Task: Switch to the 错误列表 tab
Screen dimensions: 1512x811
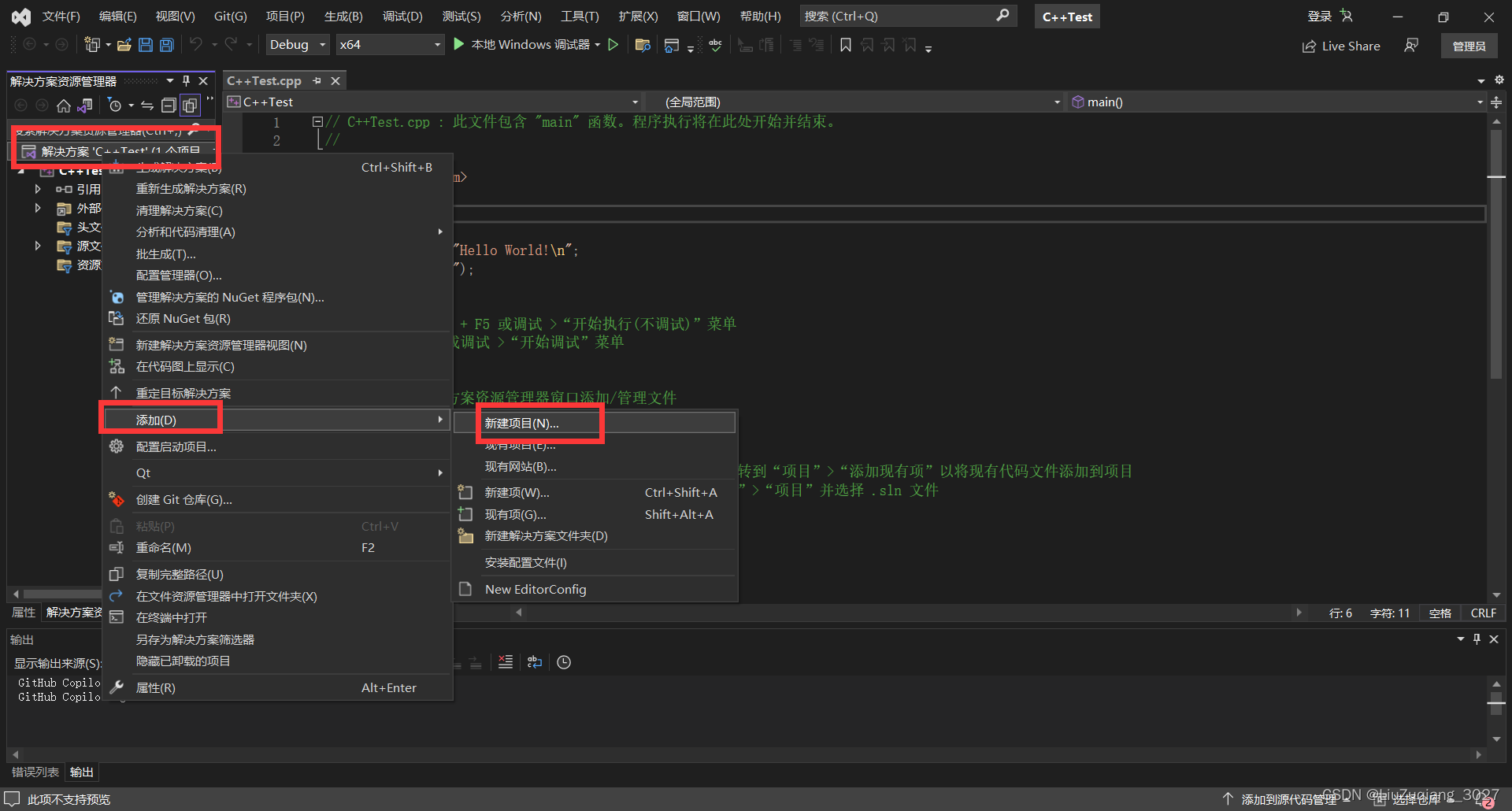Action: [35, 772]
